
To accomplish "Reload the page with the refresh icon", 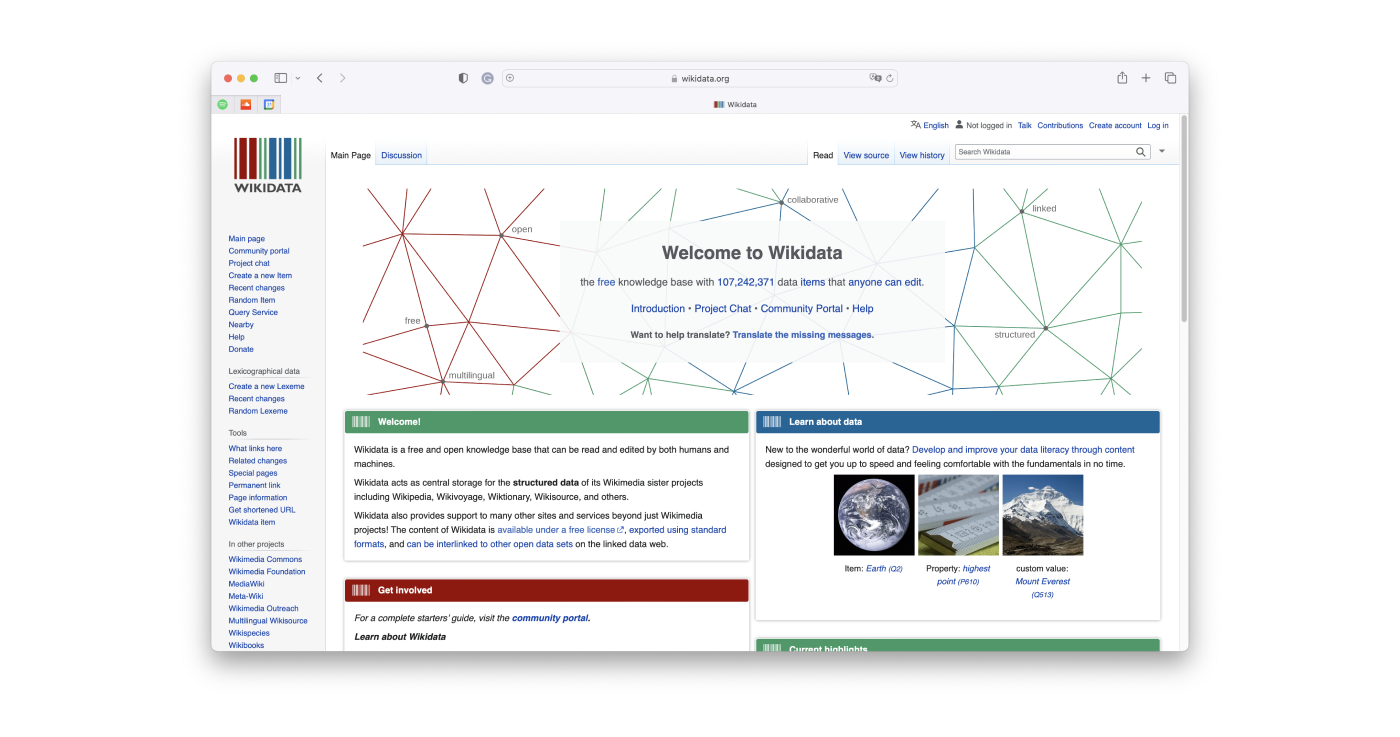I will click(x=890, y=78).
